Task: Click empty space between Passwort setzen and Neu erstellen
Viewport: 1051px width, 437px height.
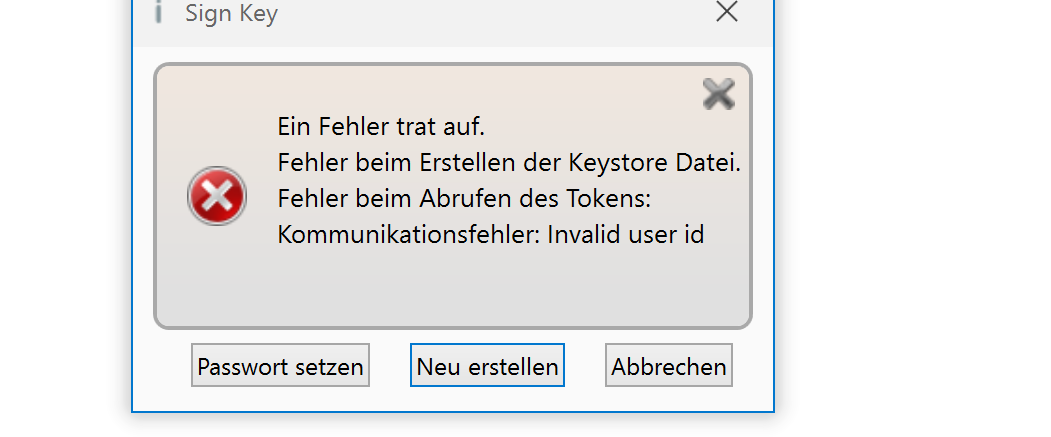Action: (x=390, y=366)
